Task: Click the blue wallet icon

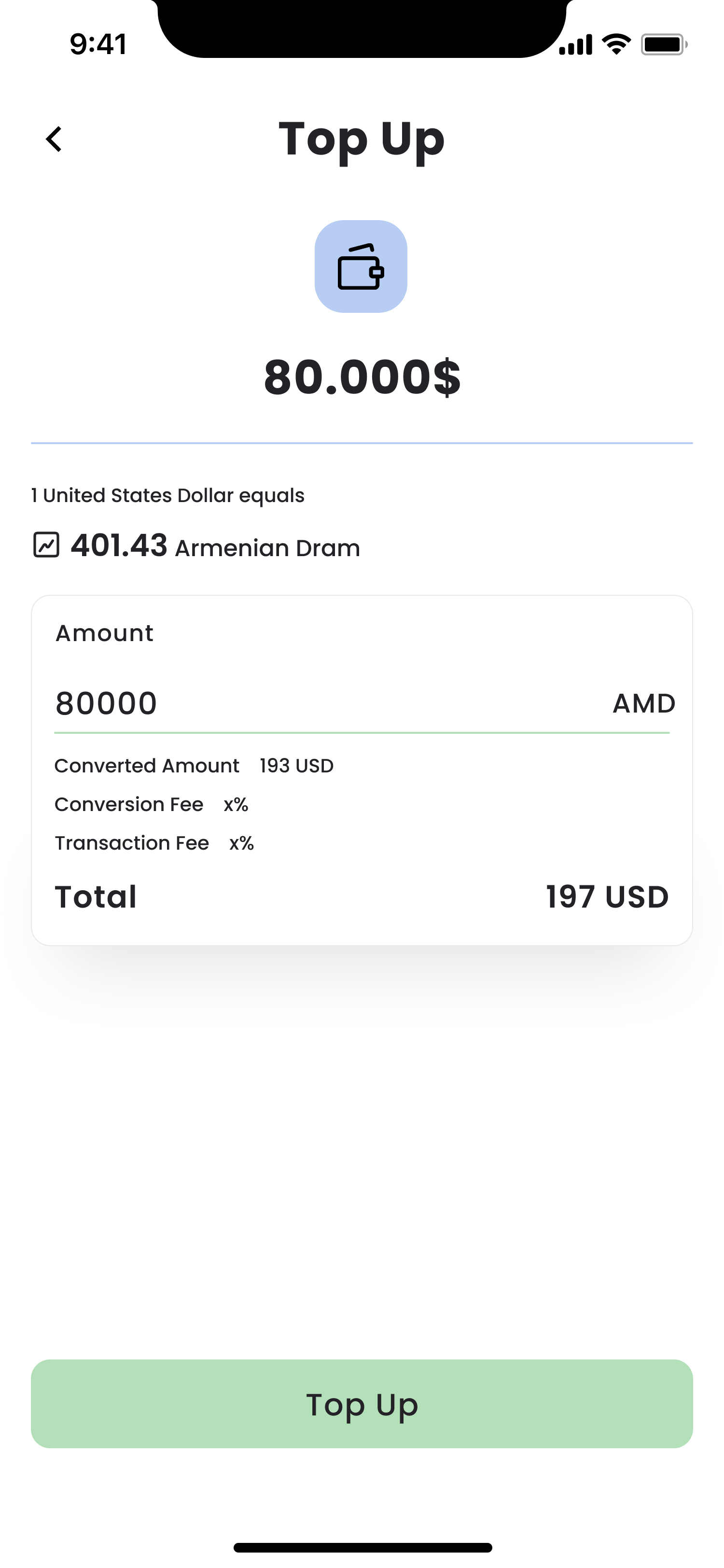Action: click(x=361, y=266)
